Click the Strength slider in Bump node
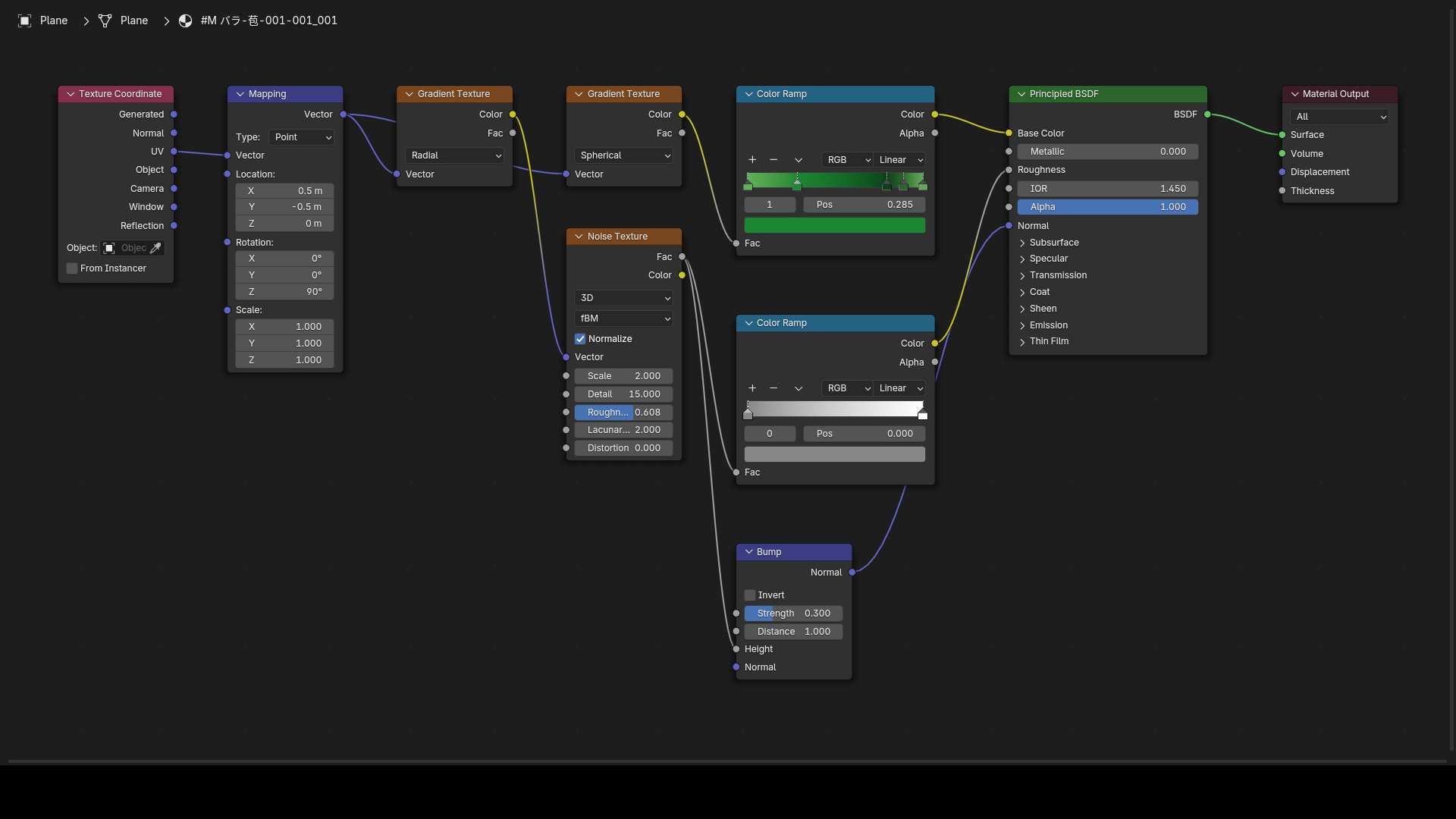This screenshot has height=819, width=1456. pyautogui.click(x=793, y=613)
